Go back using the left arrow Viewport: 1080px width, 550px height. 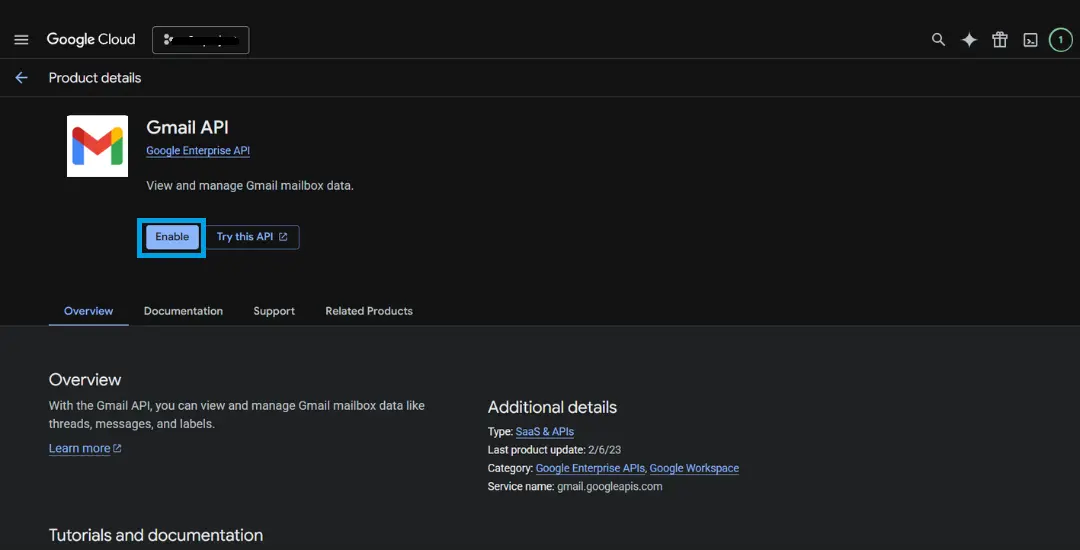point(21,78)
